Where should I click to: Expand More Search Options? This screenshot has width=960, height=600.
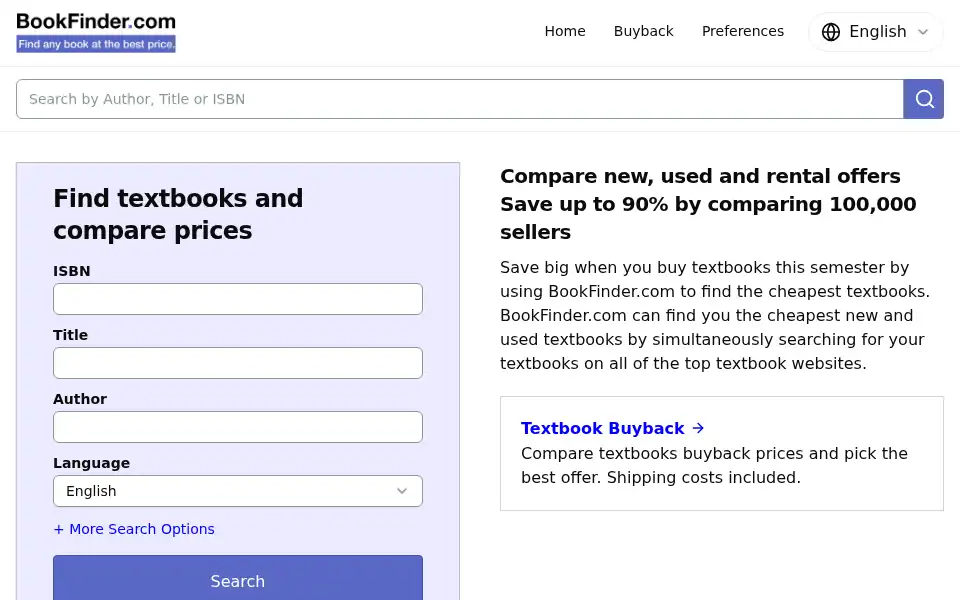pyautogui.click(x=134, y=529)
